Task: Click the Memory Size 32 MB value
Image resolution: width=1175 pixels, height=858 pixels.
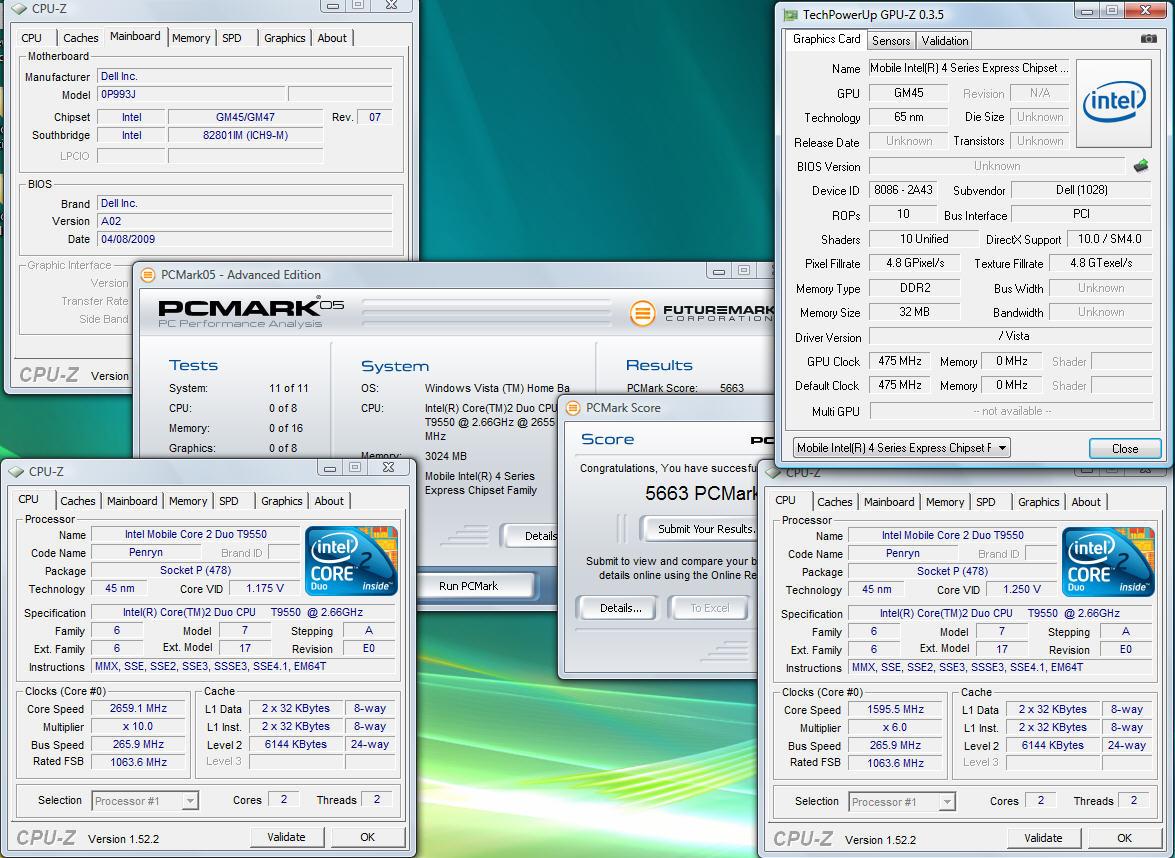Action: pos(915,312)
